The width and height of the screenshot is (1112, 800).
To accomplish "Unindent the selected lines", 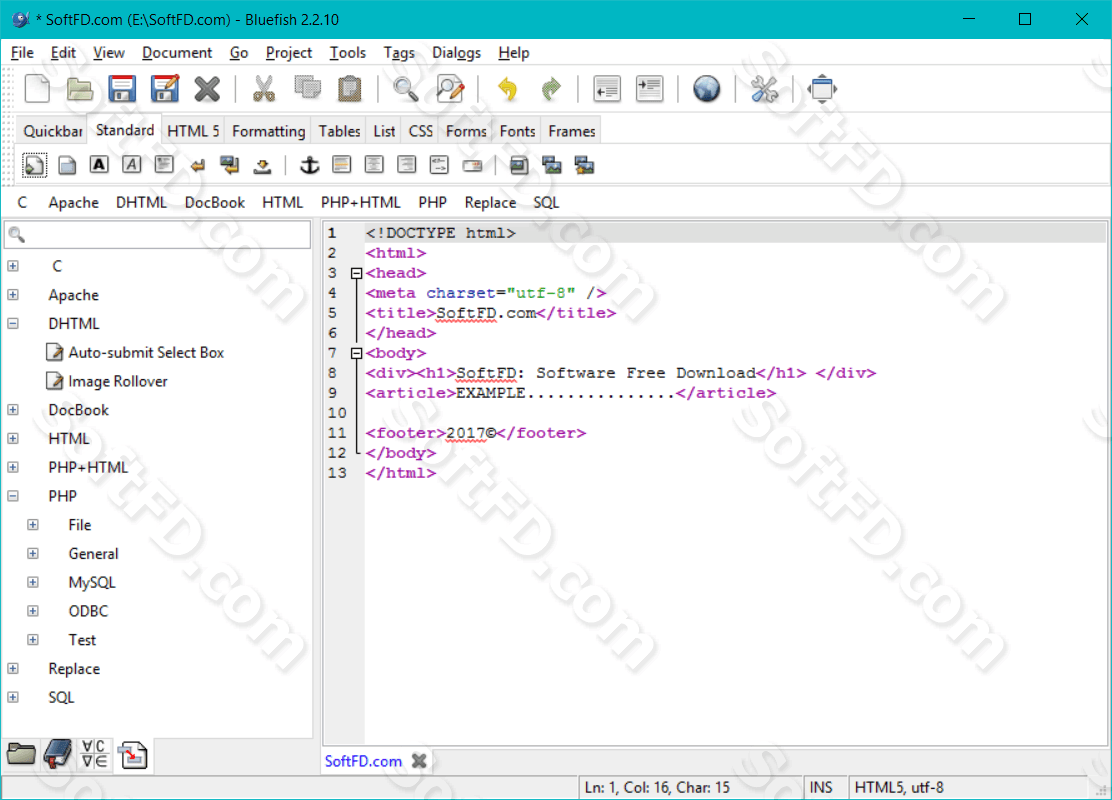I will pyautogui.click(x=607, y=89).
